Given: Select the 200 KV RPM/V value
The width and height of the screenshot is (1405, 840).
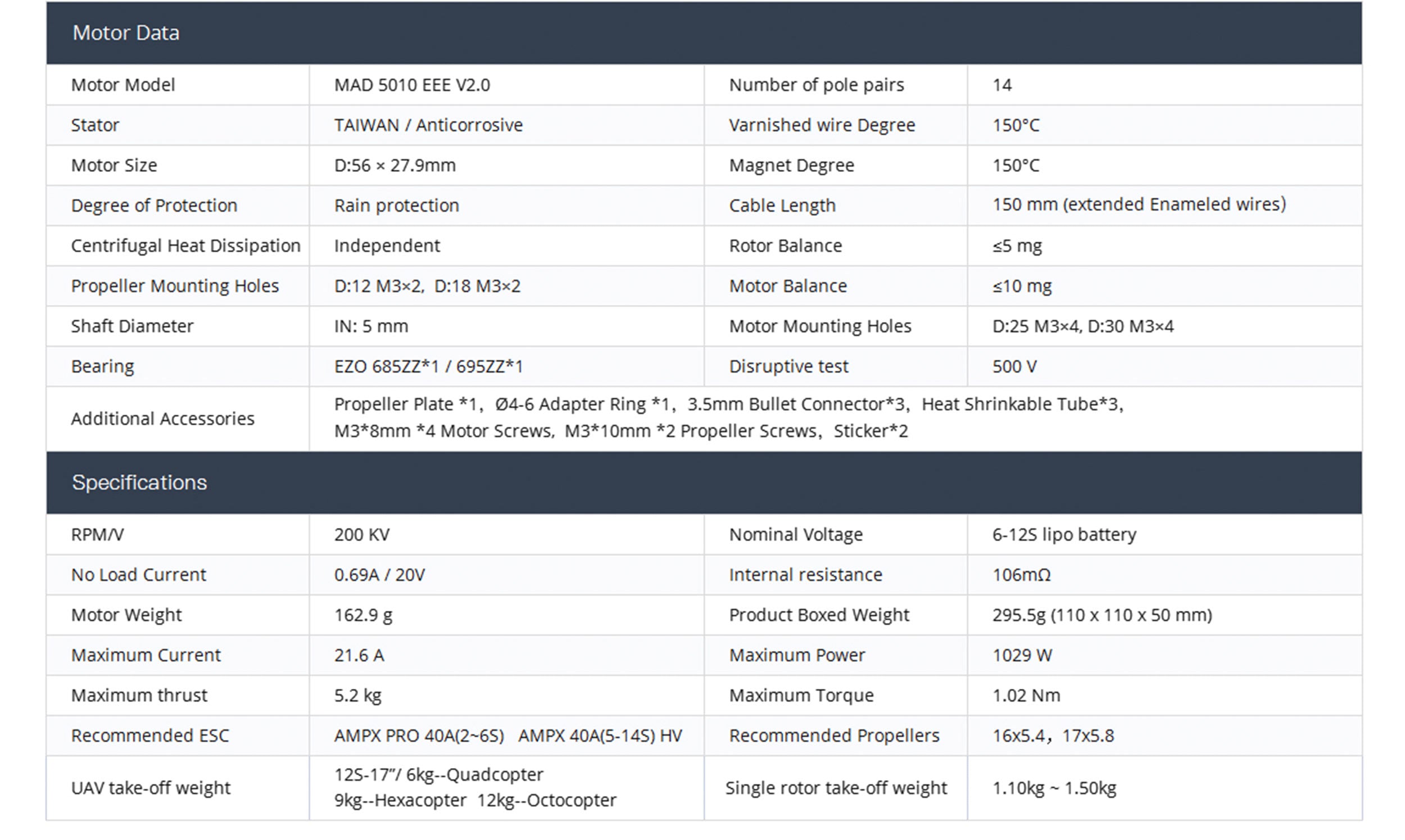Looking at the screenshot, I should pos(362,534).
